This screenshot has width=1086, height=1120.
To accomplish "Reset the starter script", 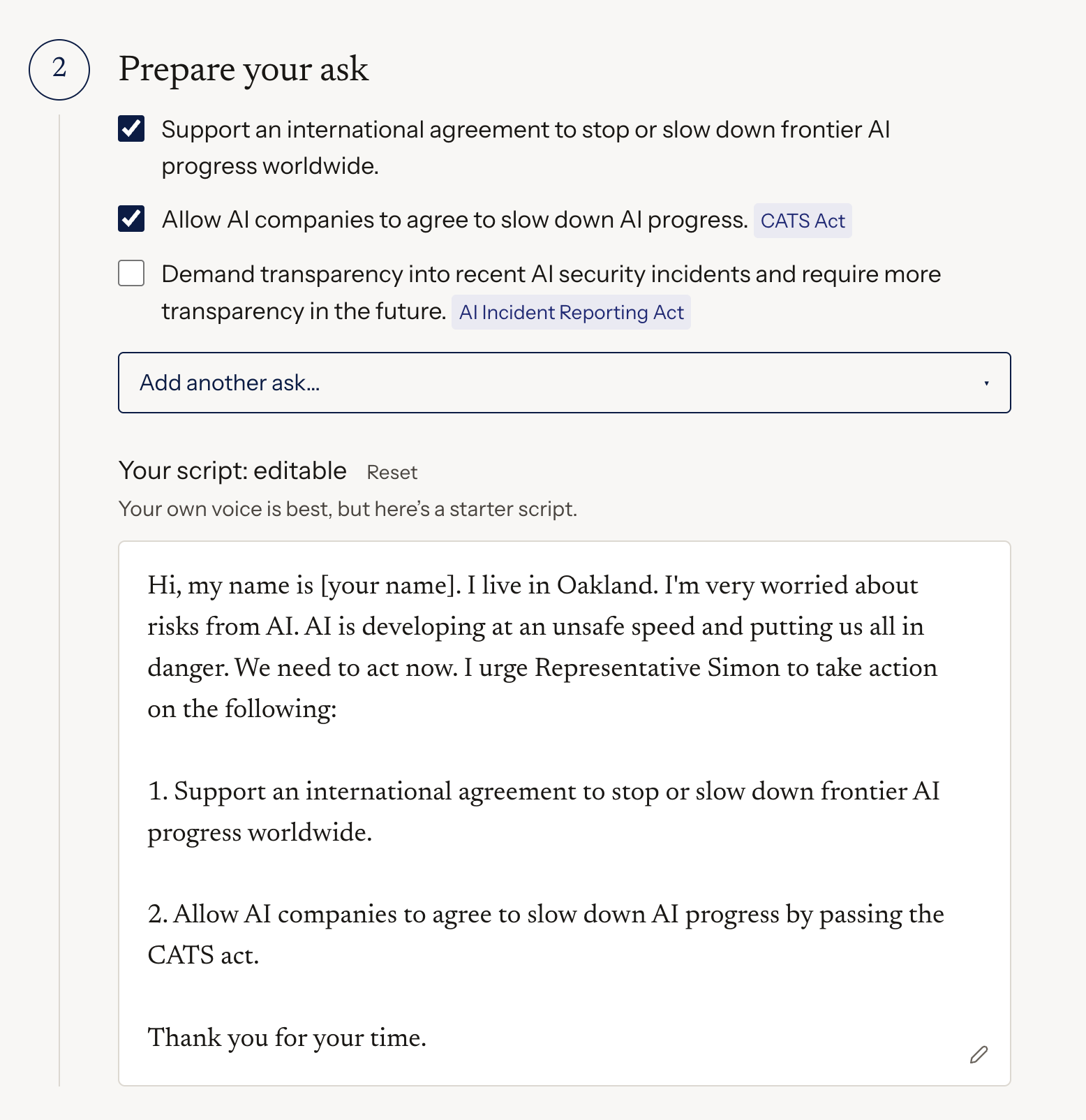I will [392, 473].
